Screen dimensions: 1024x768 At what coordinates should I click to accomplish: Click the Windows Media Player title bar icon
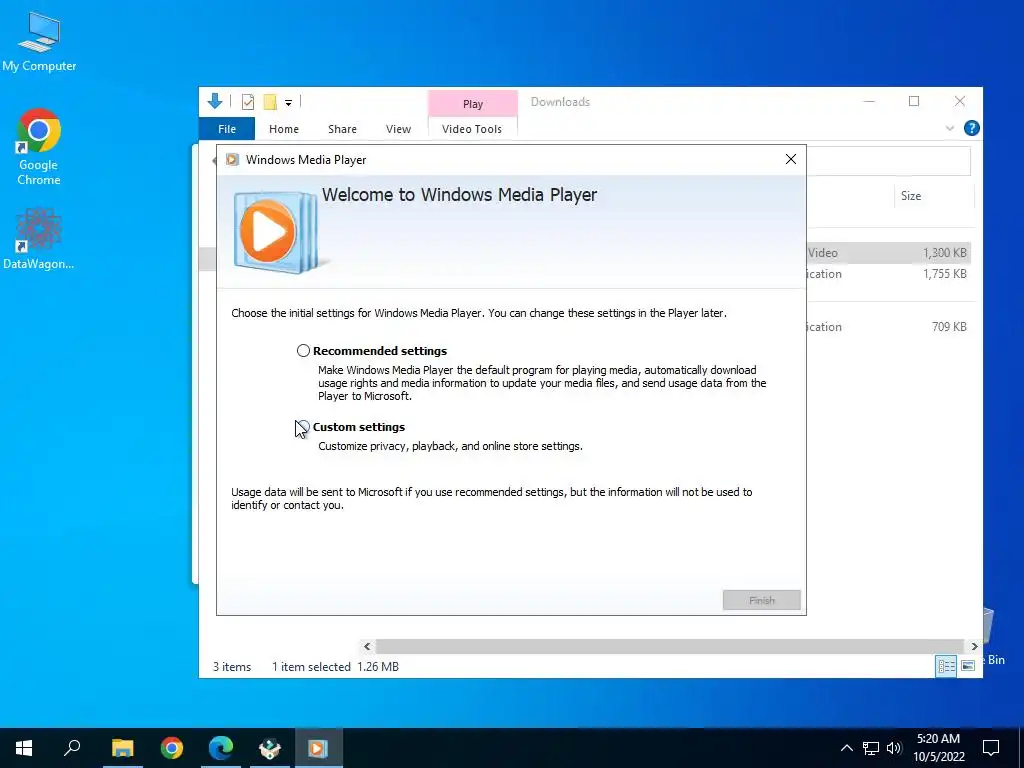tap(232, 159)
